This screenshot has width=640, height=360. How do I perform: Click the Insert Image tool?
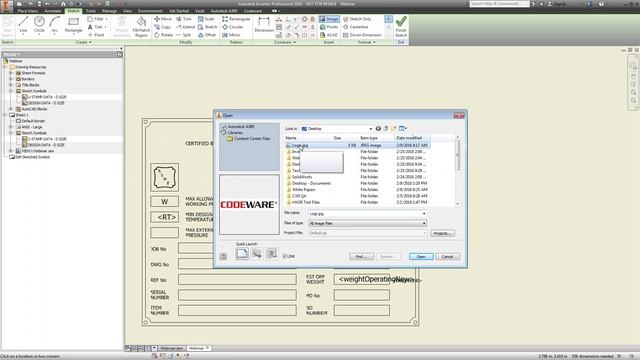pos(329,19)
